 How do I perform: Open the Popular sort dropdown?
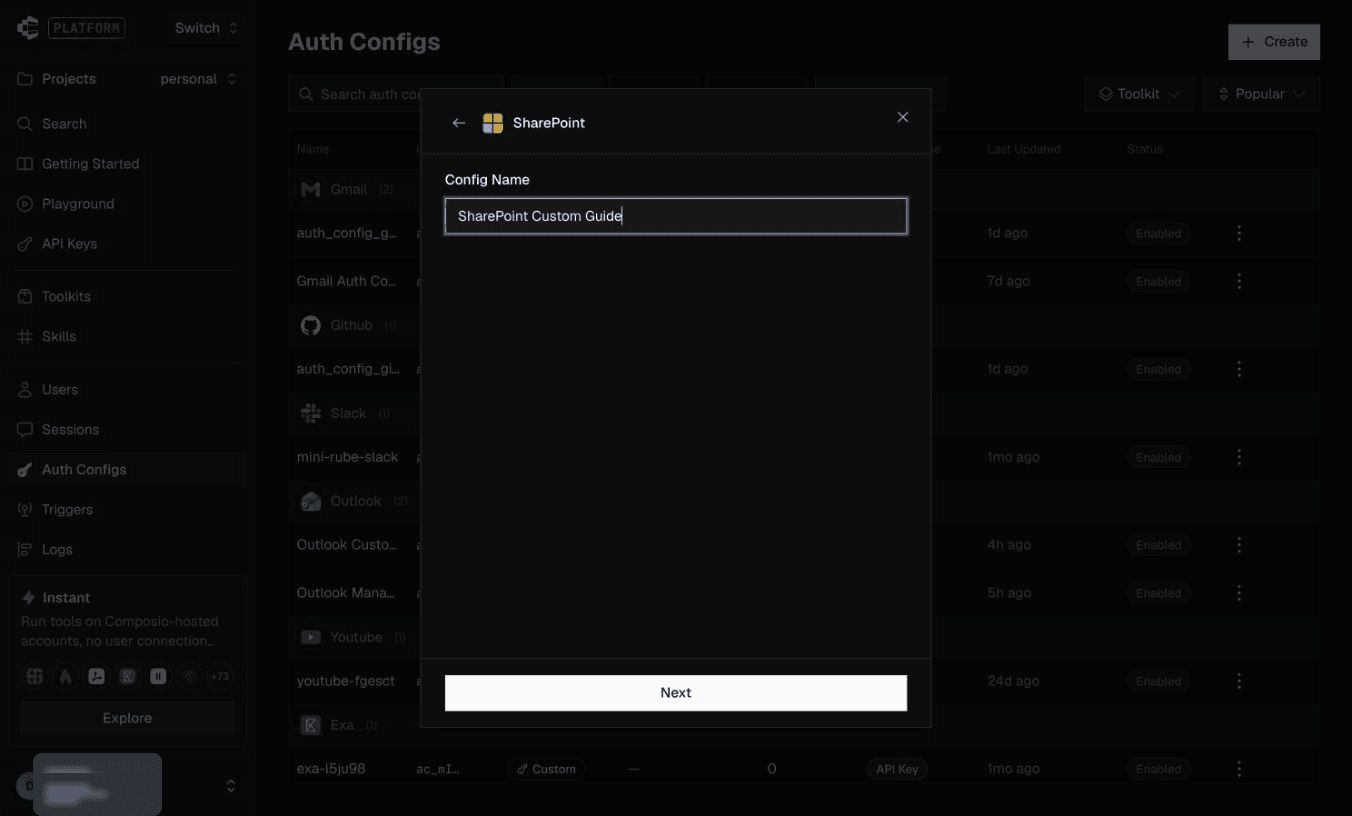pyautogui.click(x=1262, y=94)
